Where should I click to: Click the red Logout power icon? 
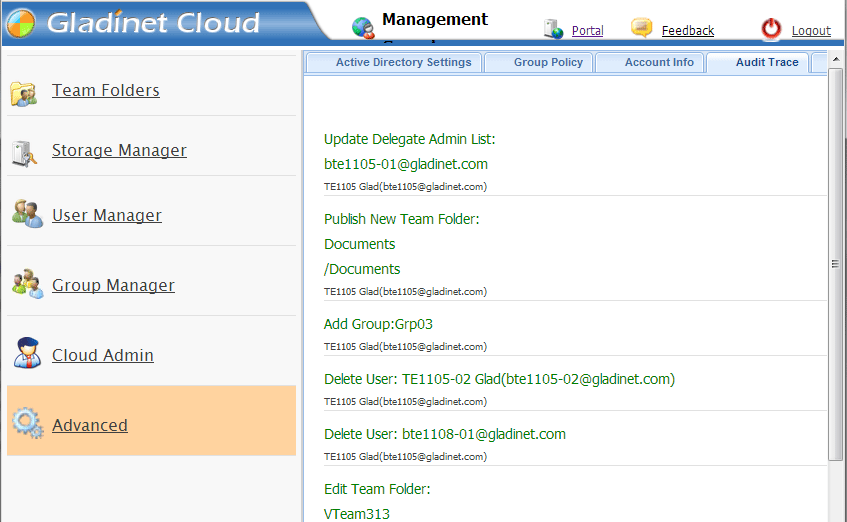(771, 29)
